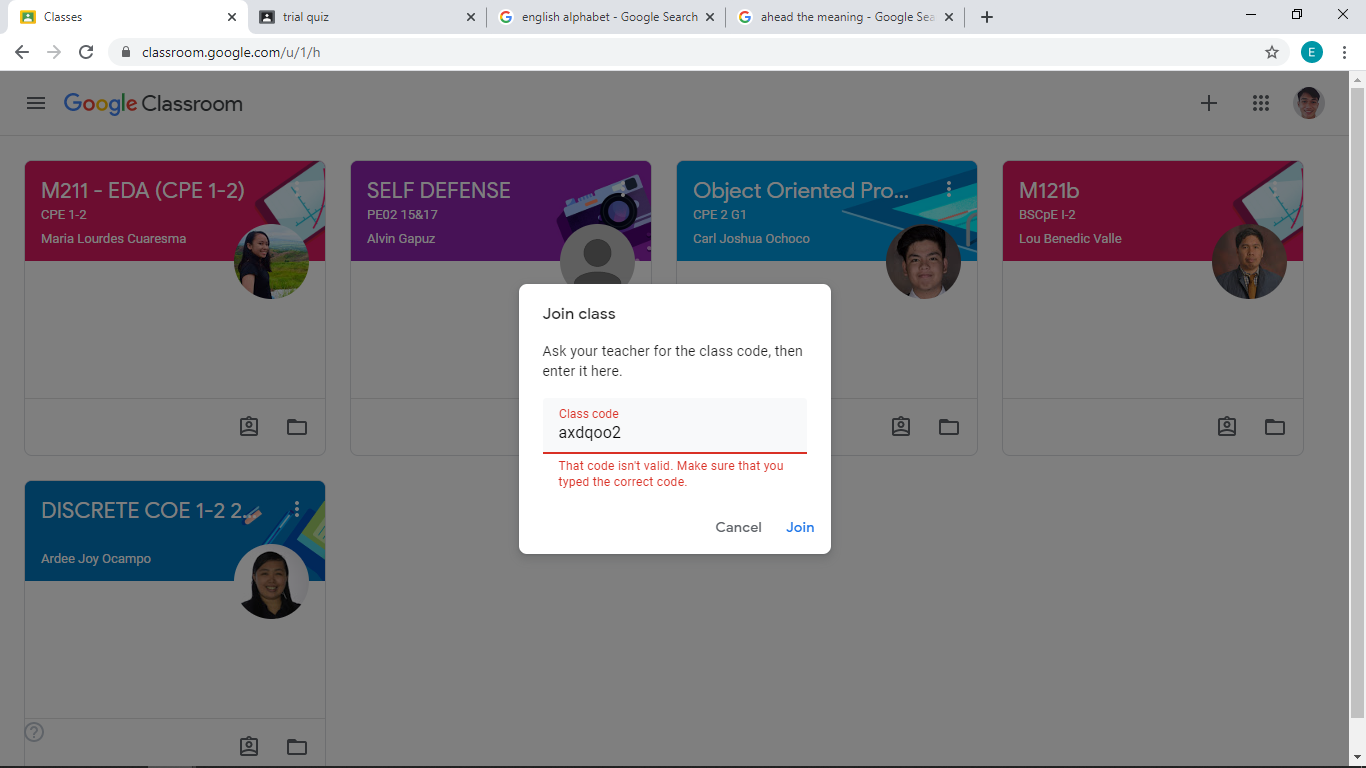
Task: Open Drive folder icon on M121b card
Action: [x=1275, y=427]
